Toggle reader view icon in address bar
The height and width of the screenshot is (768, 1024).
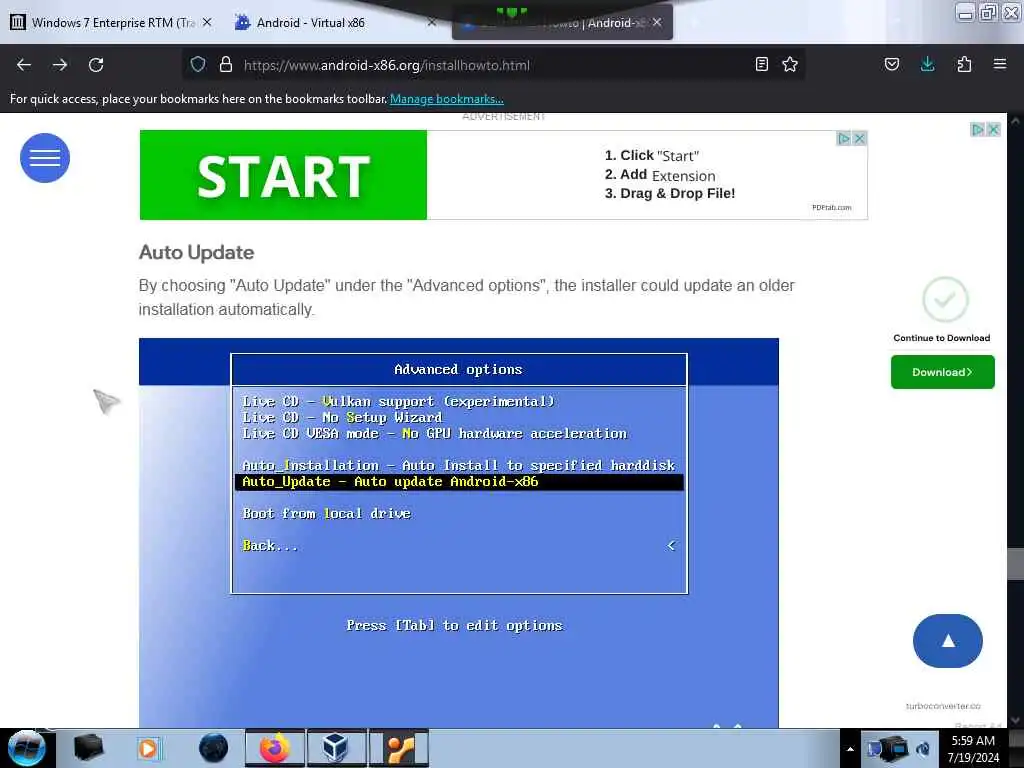761,64
